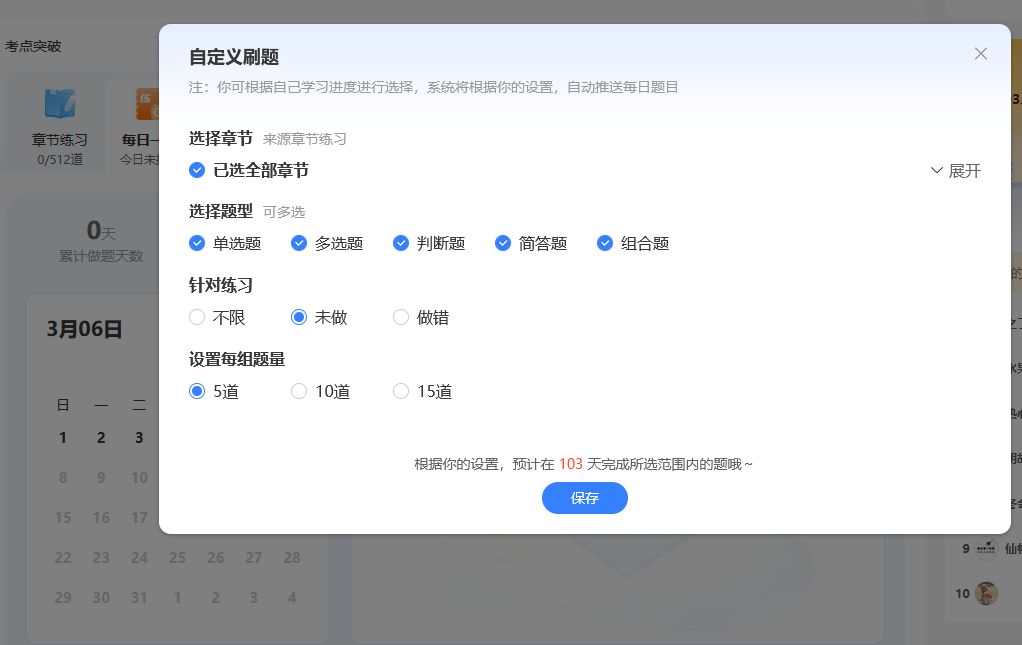
Task: Select the 未做 radio button
Action: (299, 317)
